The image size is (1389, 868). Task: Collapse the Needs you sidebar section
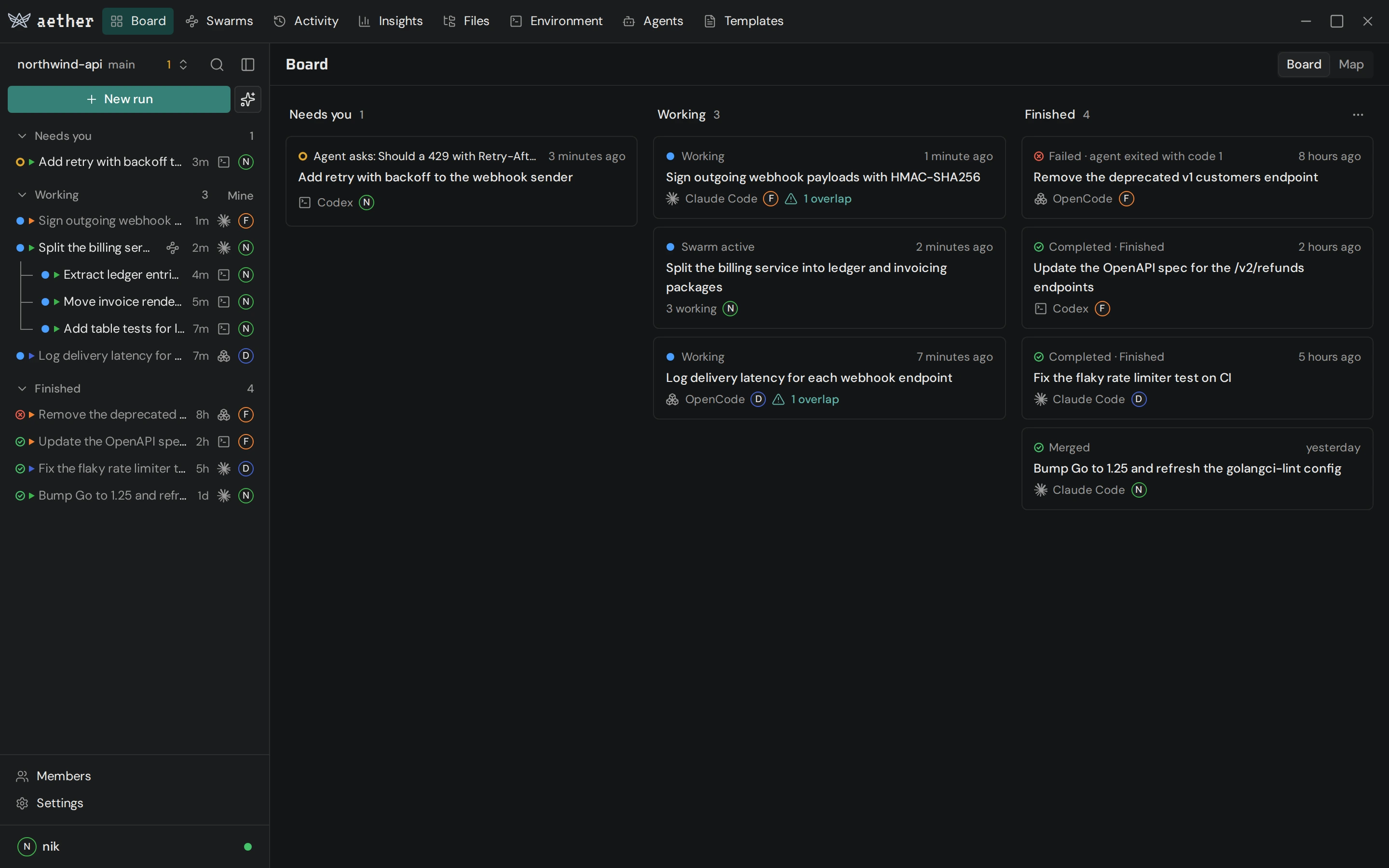(22, 136)
